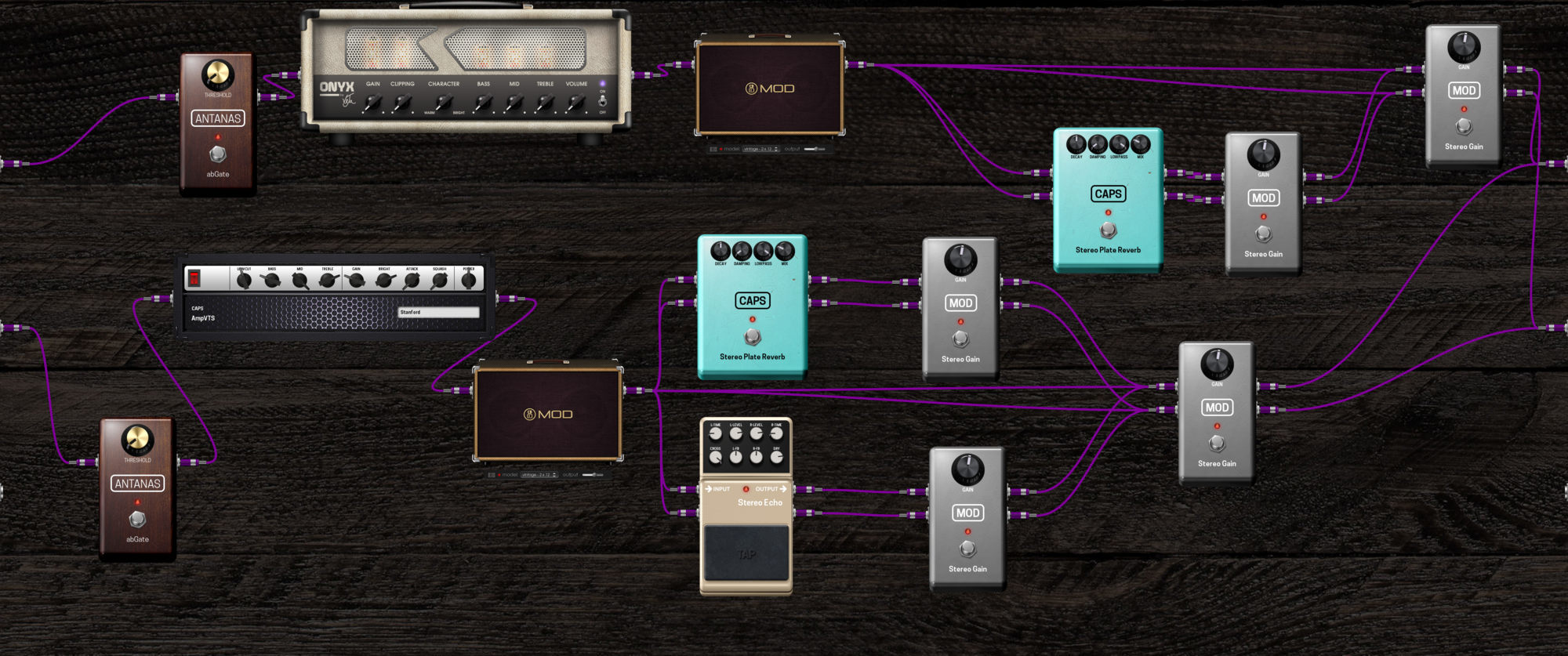Viewport: 1568px width, 656px height.
Task: Click the AmpVTS Lowcut knob
Action: [x=244, y=280]
